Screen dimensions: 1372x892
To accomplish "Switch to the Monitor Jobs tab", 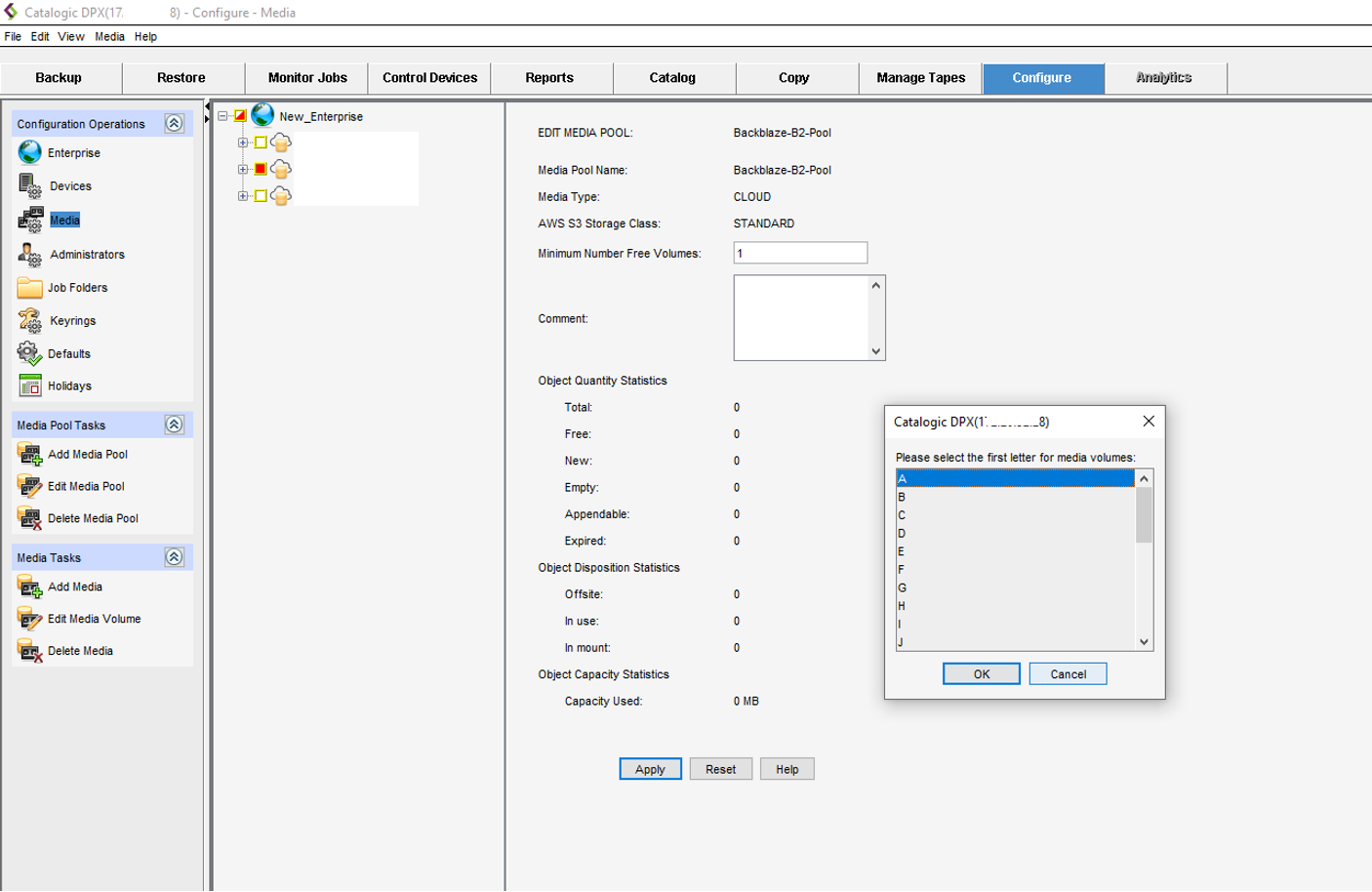I will (307, 78).
